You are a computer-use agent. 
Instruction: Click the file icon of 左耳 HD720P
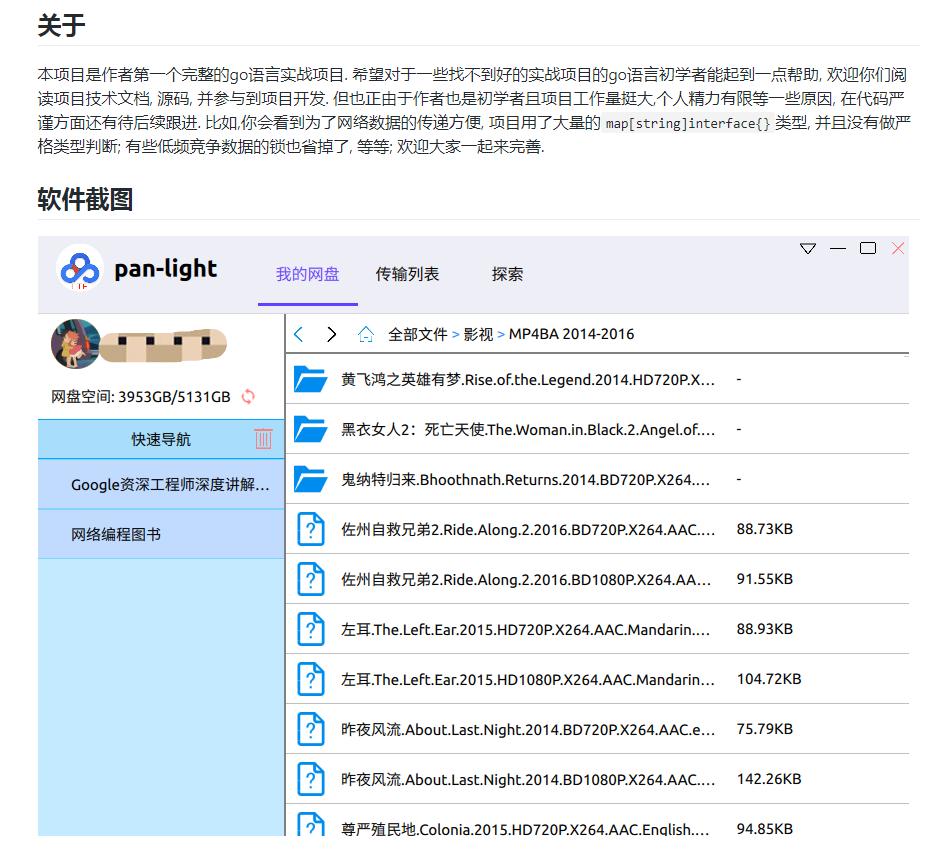(311, 629)
